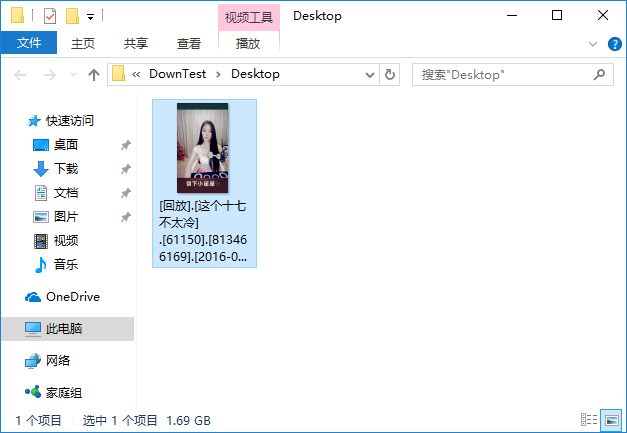Viewport: 627px width, 433px height.
Task: Open 下载 folder in quick access
Action: click(56, 169)
